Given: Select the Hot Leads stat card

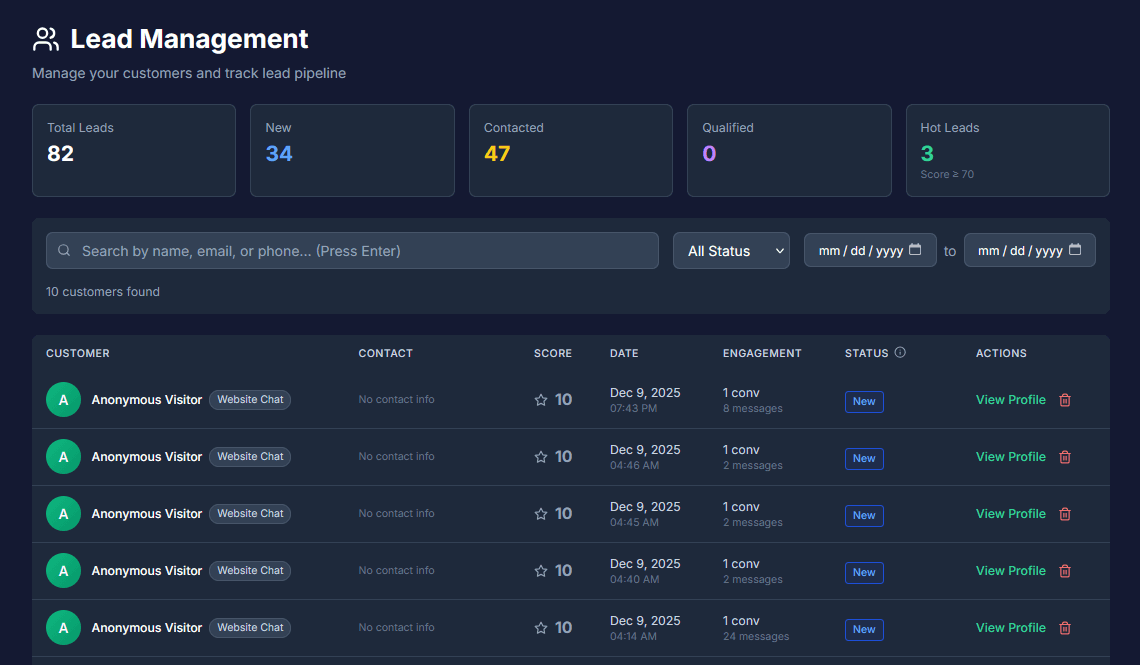Looking at the screenshot, I should 1007,150.
